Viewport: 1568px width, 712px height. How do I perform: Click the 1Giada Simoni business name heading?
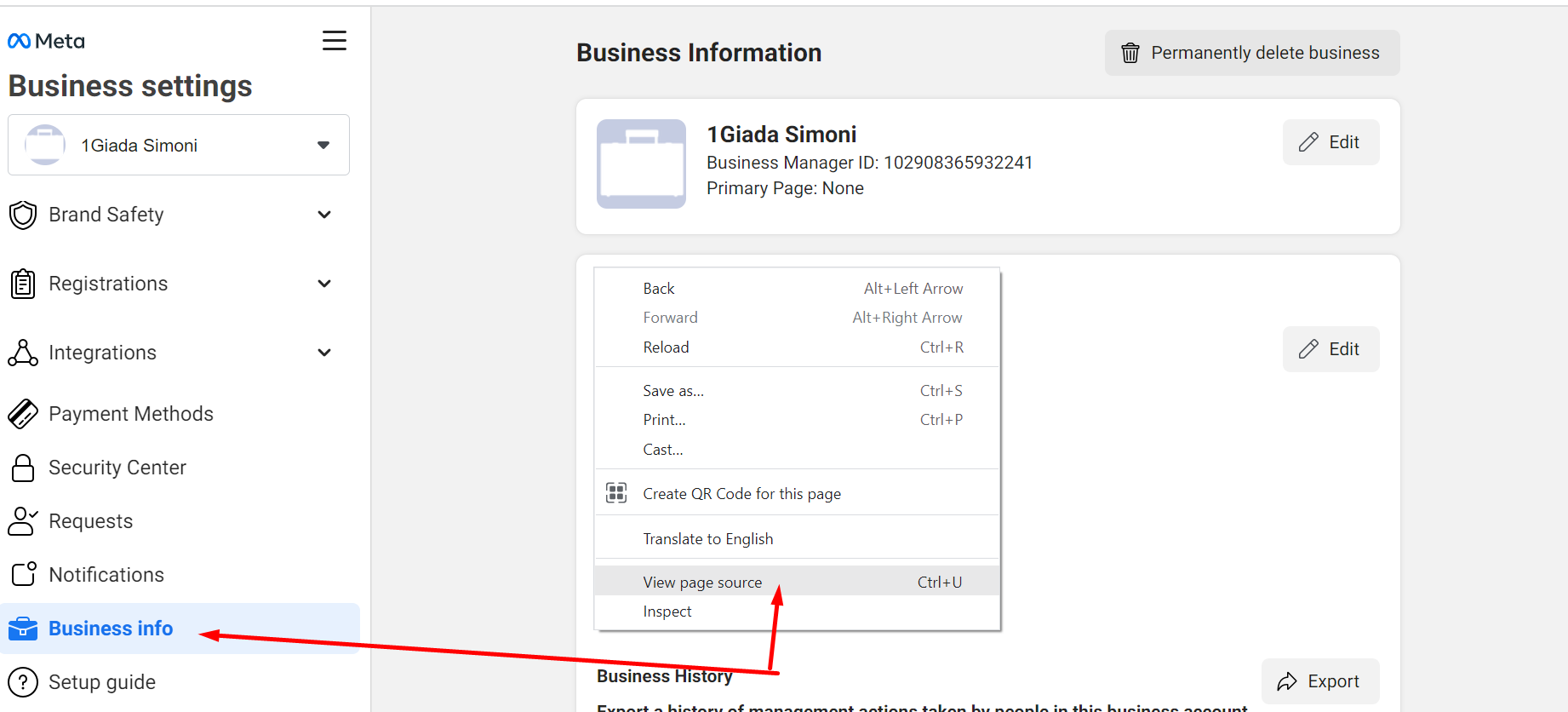pyautogui.click(x=781, y=135)
